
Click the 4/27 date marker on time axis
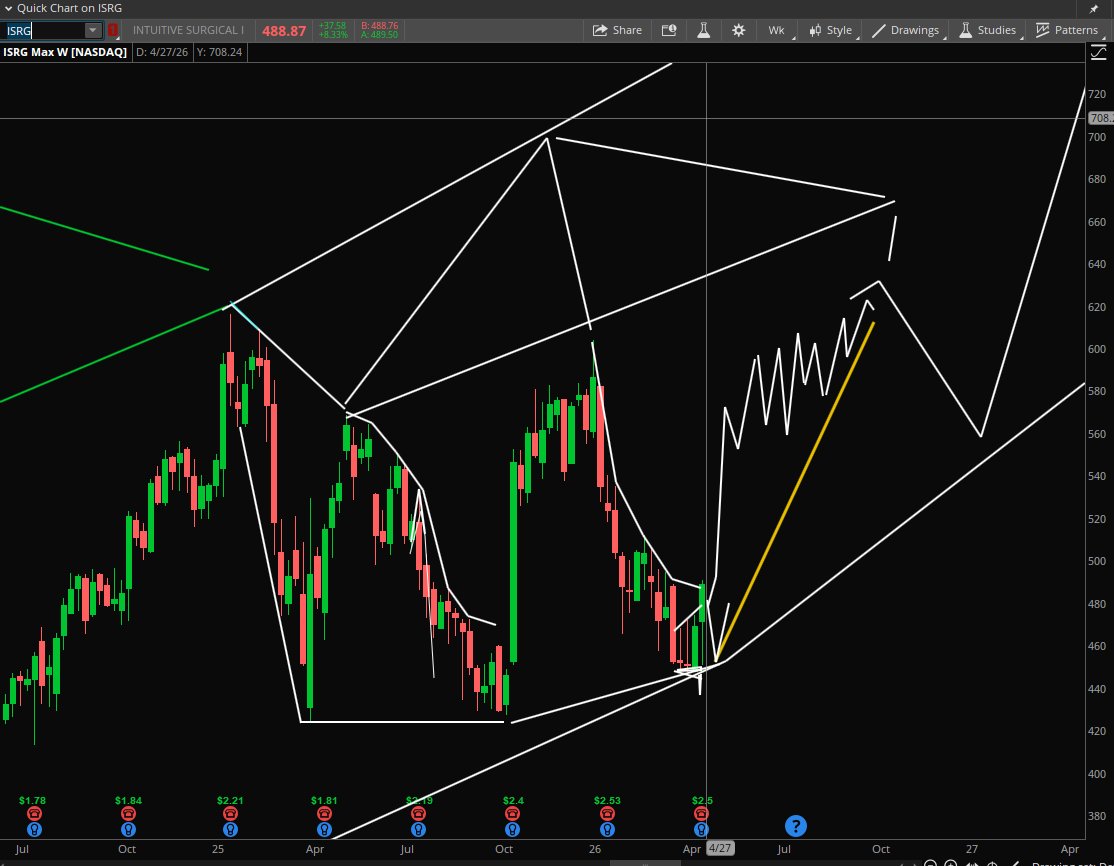pos(720,848)
